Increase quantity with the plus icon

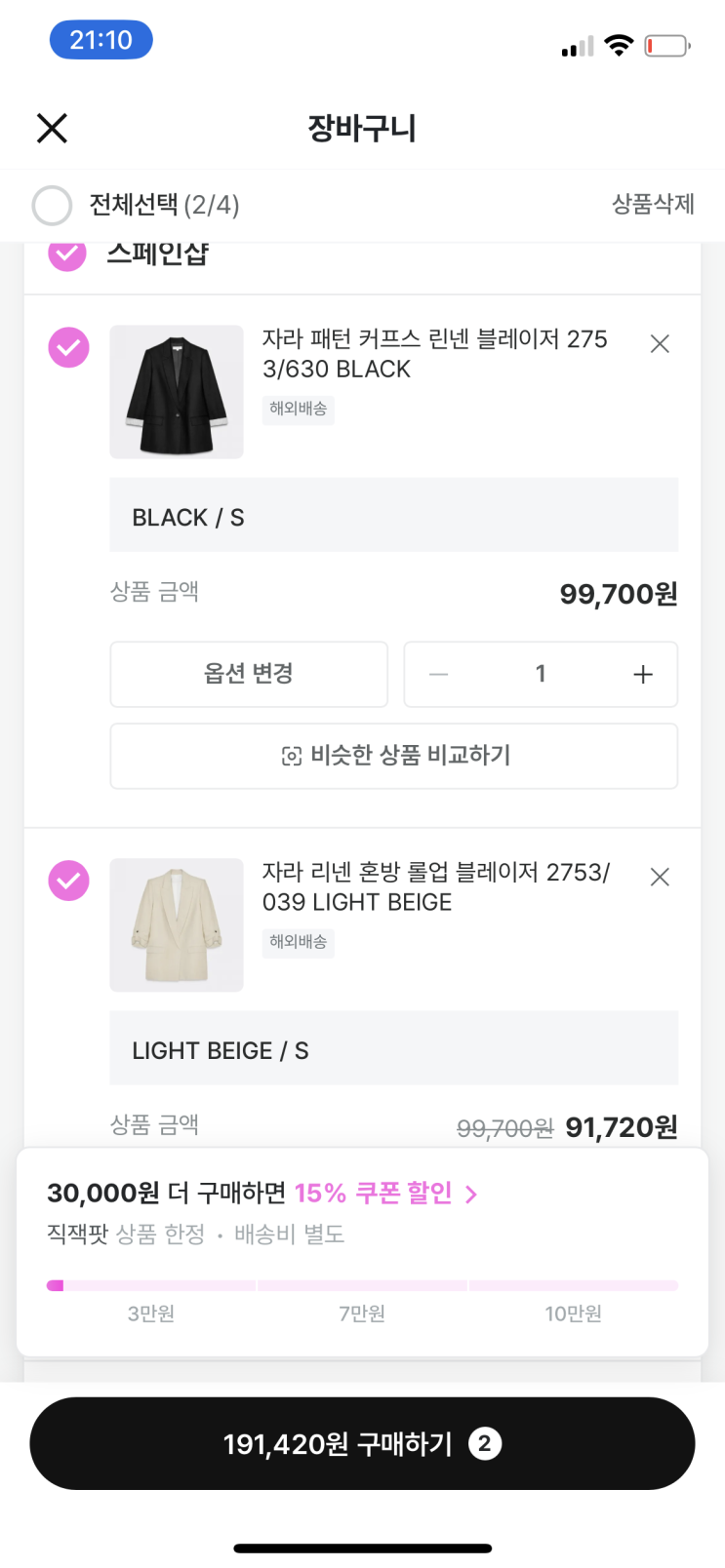click(642, 674)
